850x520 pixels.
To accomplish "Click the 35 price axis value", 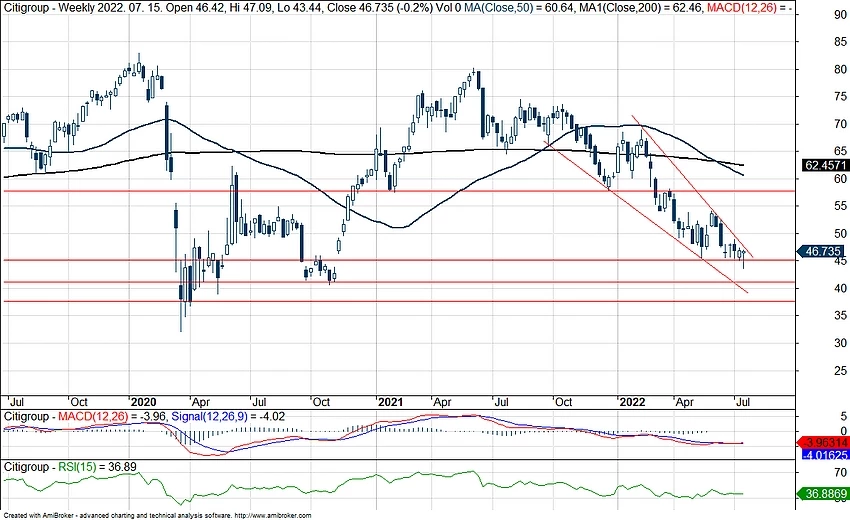I will 840,316.
